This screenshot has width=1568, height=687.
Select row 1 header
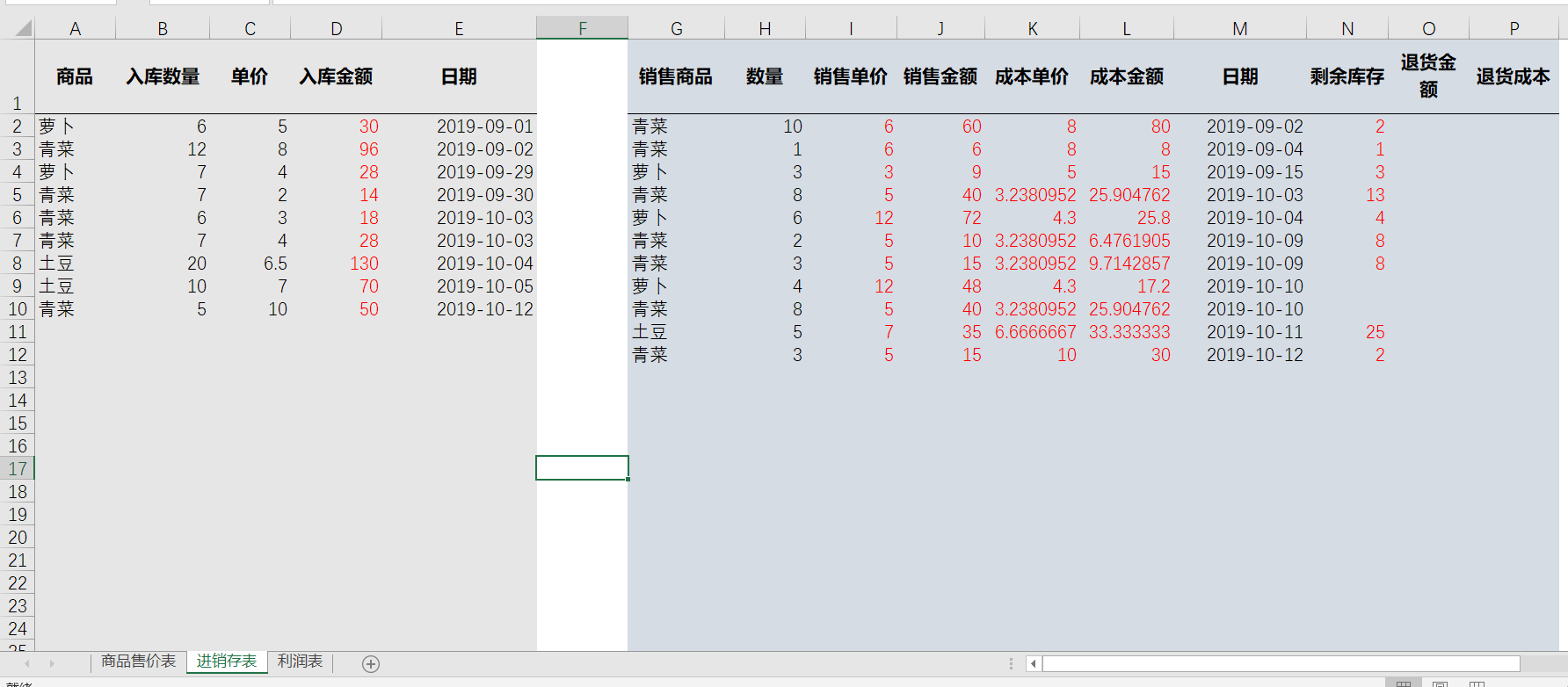coord(17,76)
